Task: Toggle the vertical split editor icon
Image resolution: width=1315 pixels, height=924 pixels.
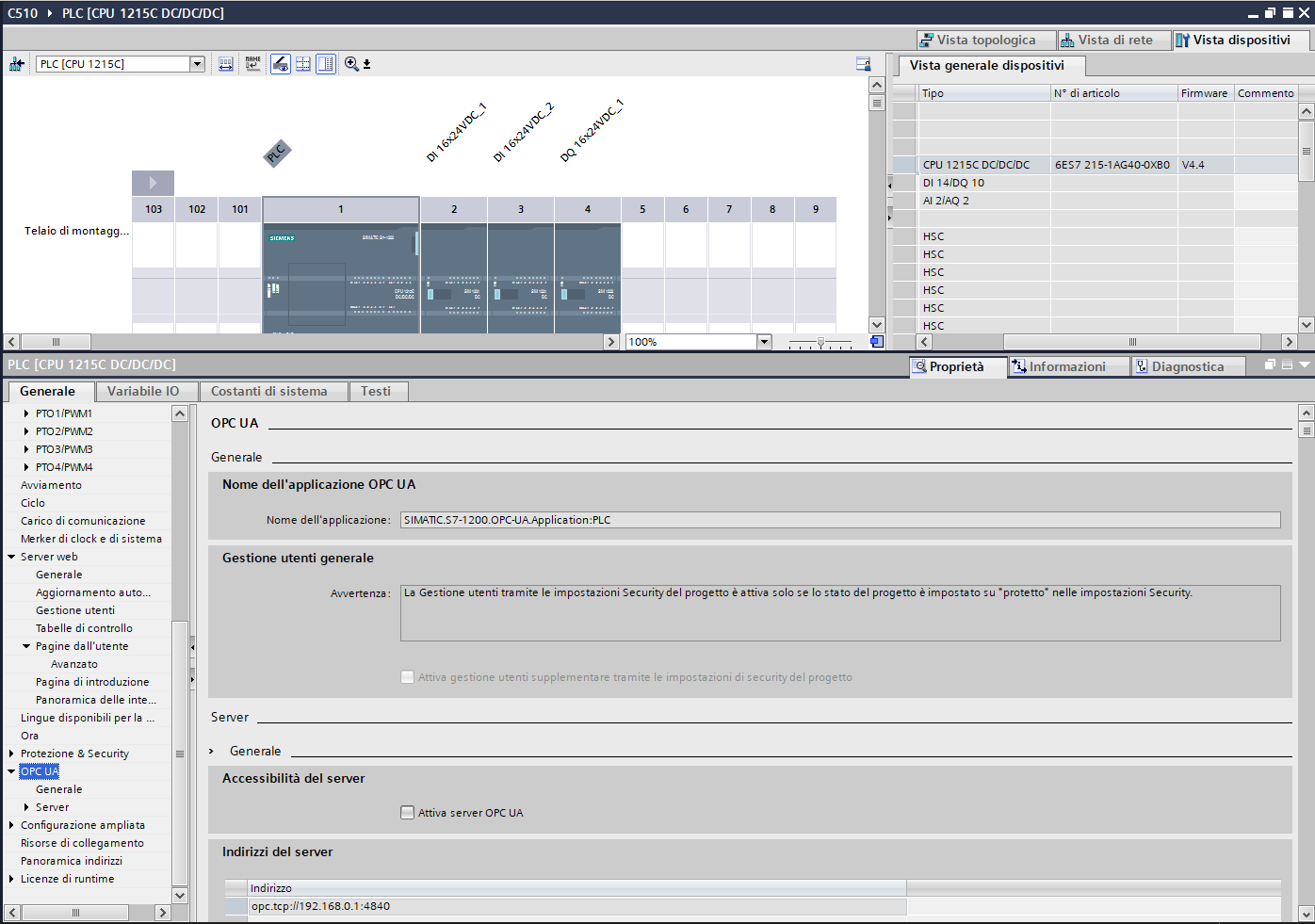Action: [326, 64]
